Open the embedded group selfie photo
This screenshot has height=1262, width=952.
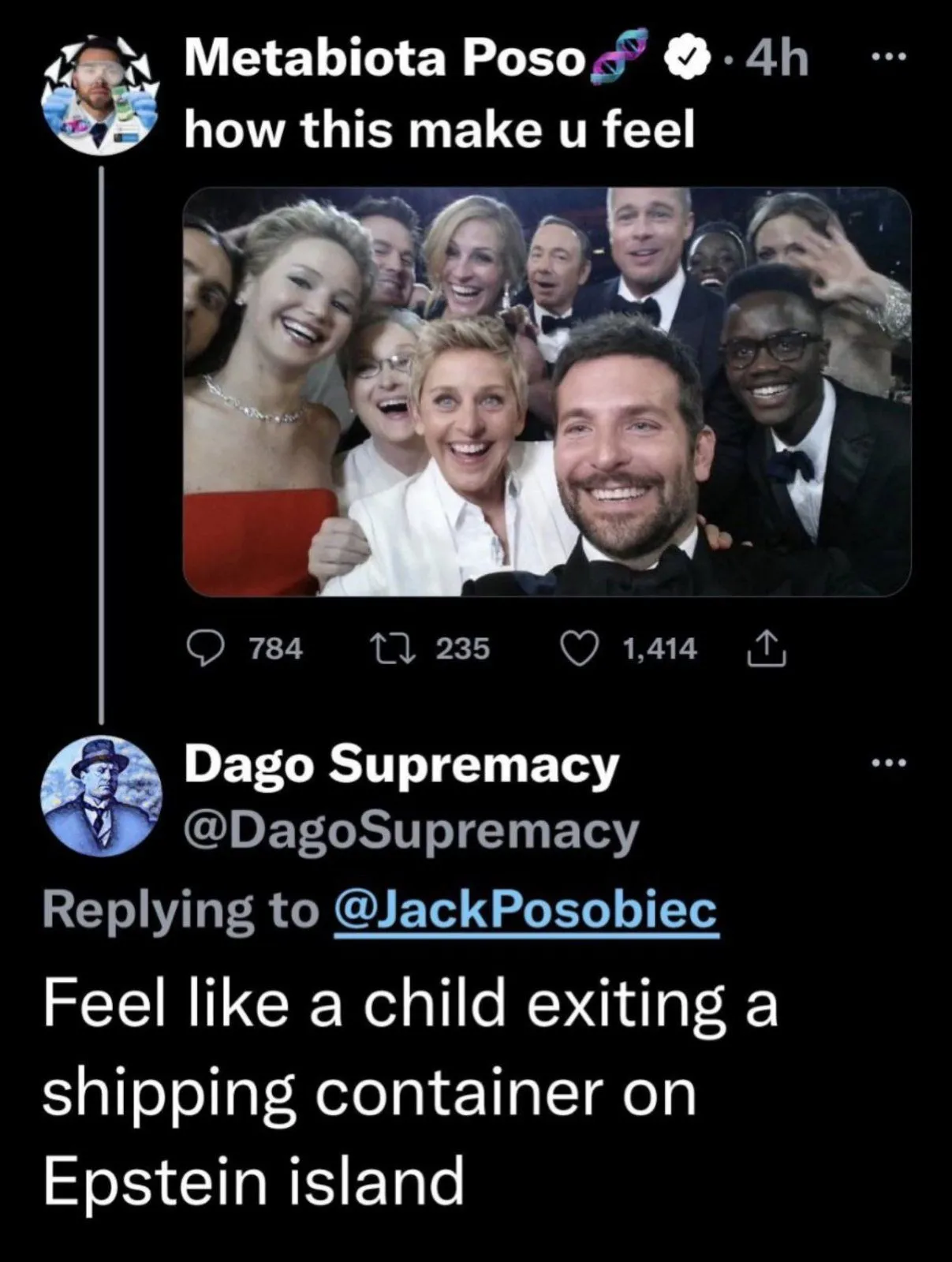click(x=547, y=391)
